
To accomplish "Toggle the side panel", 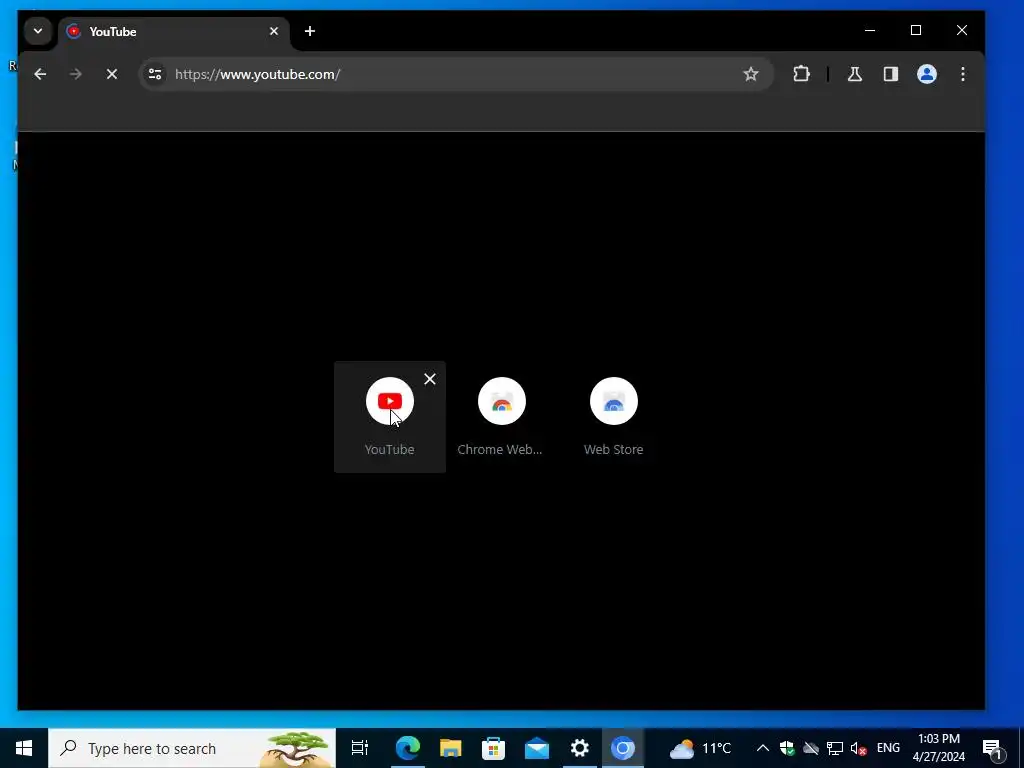I will (x=891, y=74).
